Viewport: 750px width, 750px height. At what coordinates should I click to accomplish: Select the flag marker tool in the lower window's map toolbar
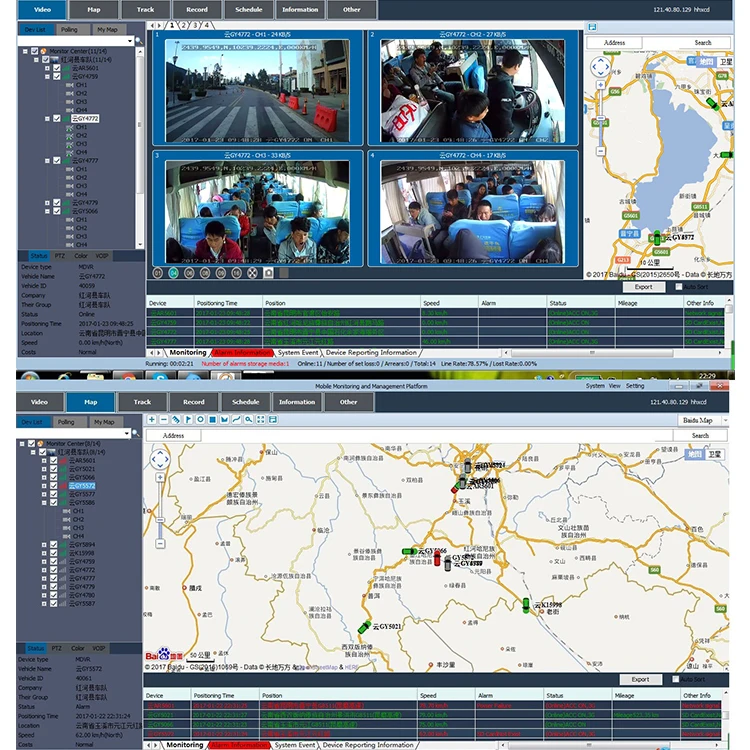point(188,419)
